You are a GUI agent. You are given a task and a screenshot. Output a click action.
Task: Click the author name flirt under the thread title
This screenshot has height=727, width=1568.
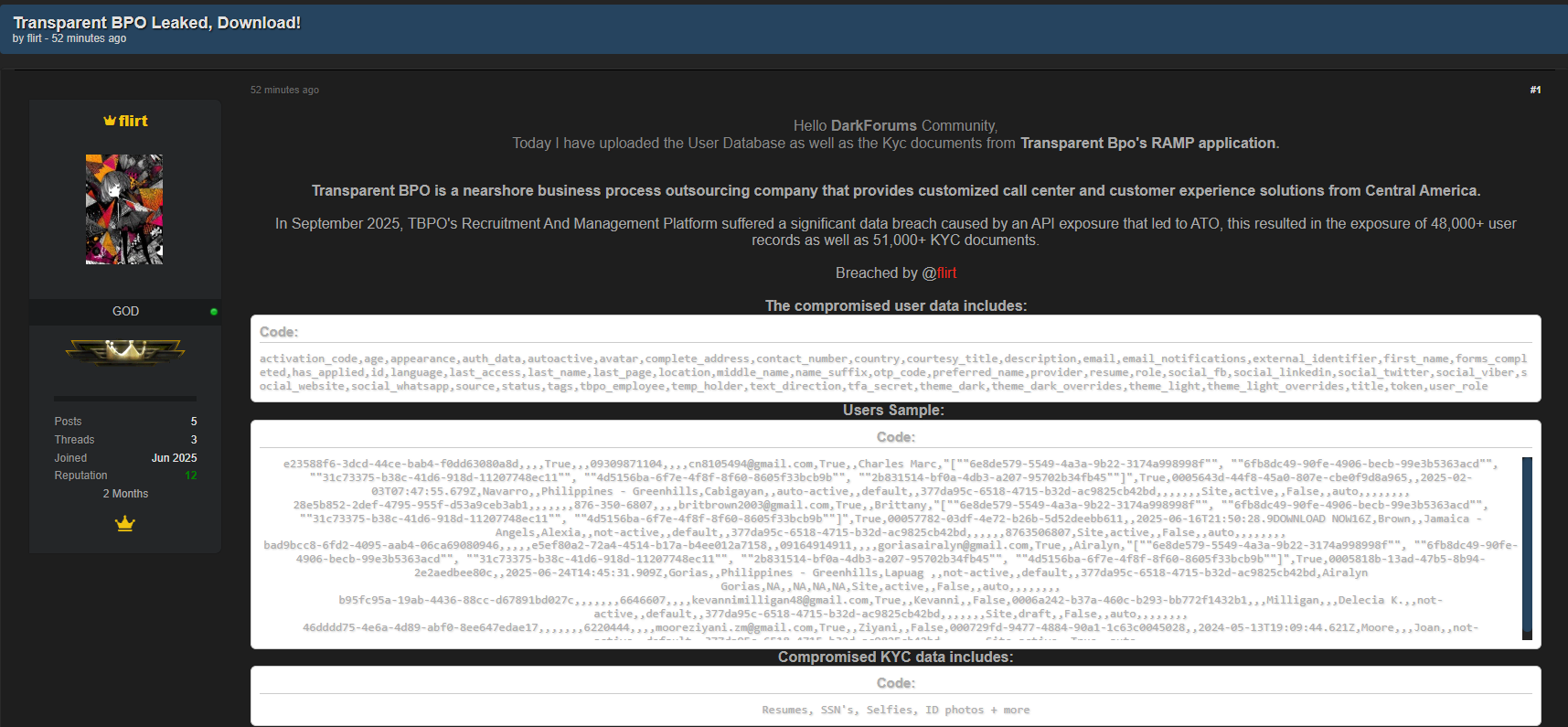pyautogui.click(x=35, y=38)
